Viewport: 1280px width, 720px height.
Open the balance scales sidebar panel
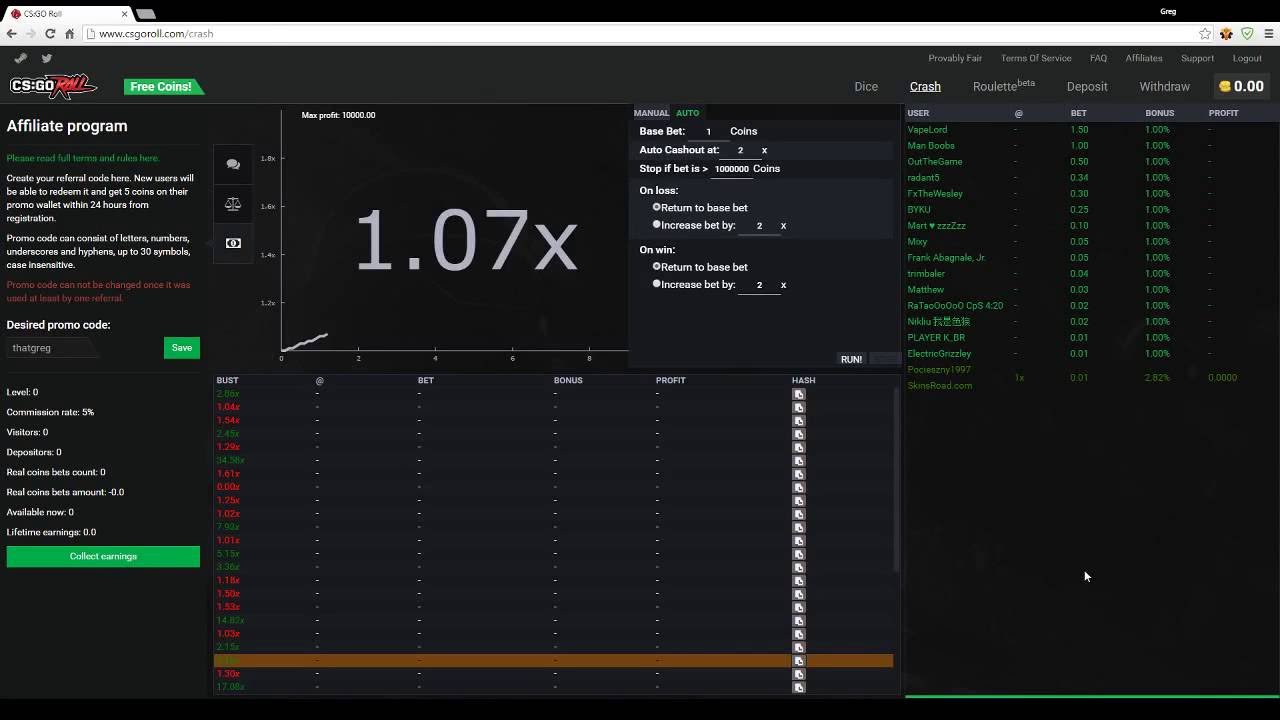(233, 204)
